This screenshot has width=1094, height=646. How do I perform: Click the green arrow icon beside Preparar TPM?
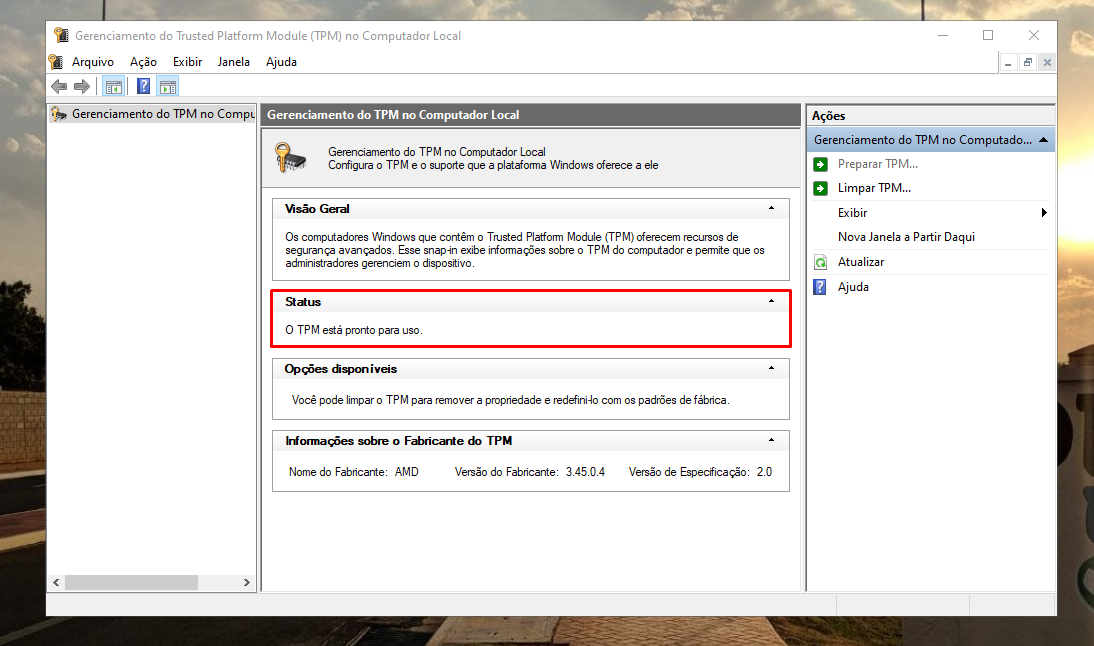click(x=820, y=164)
